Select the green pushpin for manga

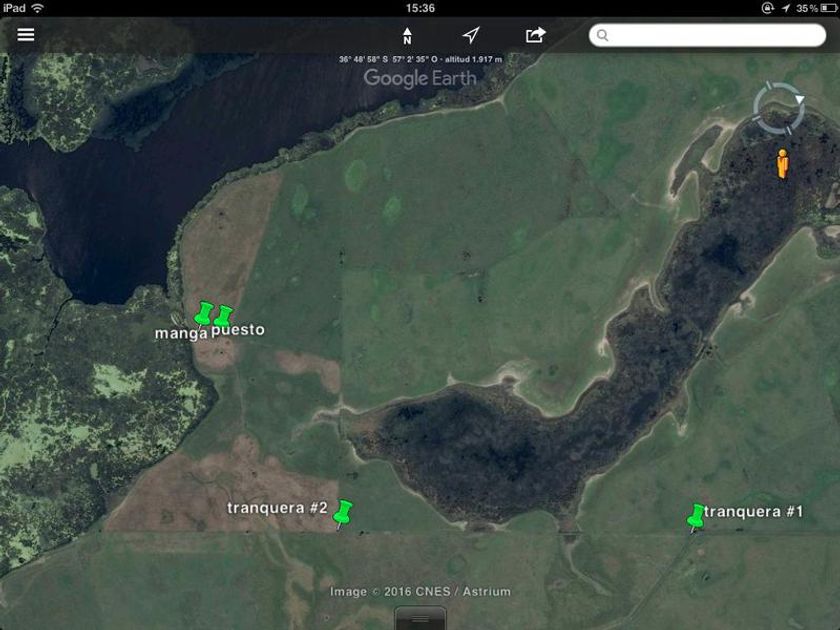(x=204, y=314)
